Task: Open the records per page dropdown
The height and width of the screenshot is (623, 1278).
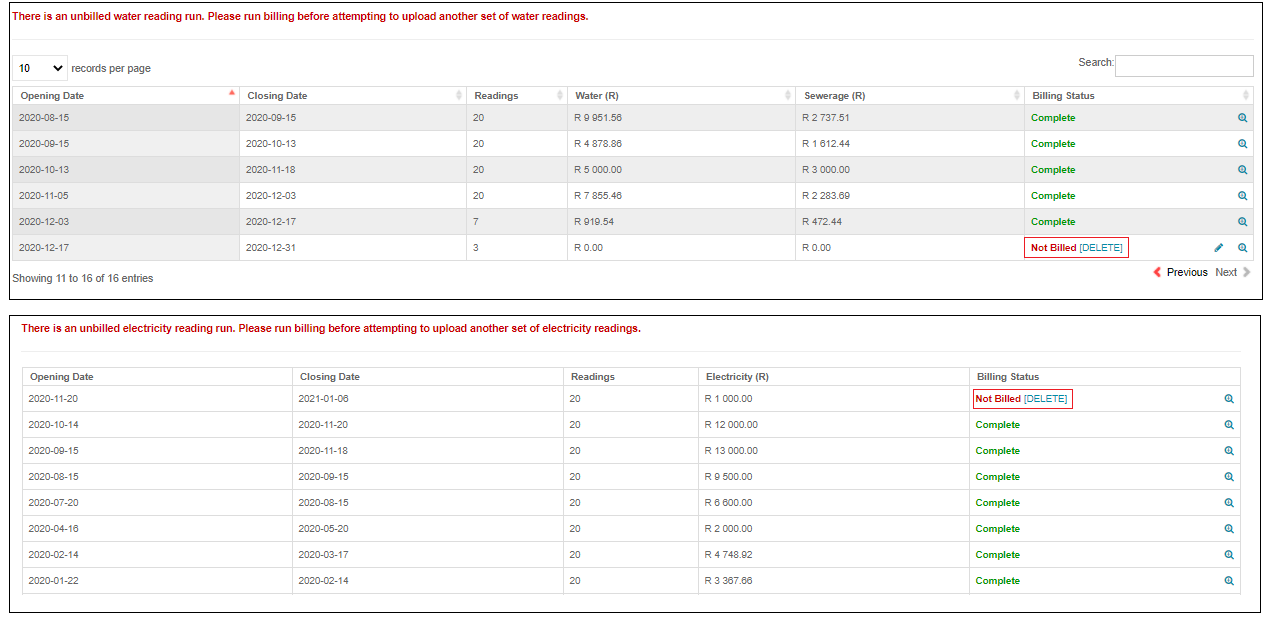Action: tap(40, 68)
